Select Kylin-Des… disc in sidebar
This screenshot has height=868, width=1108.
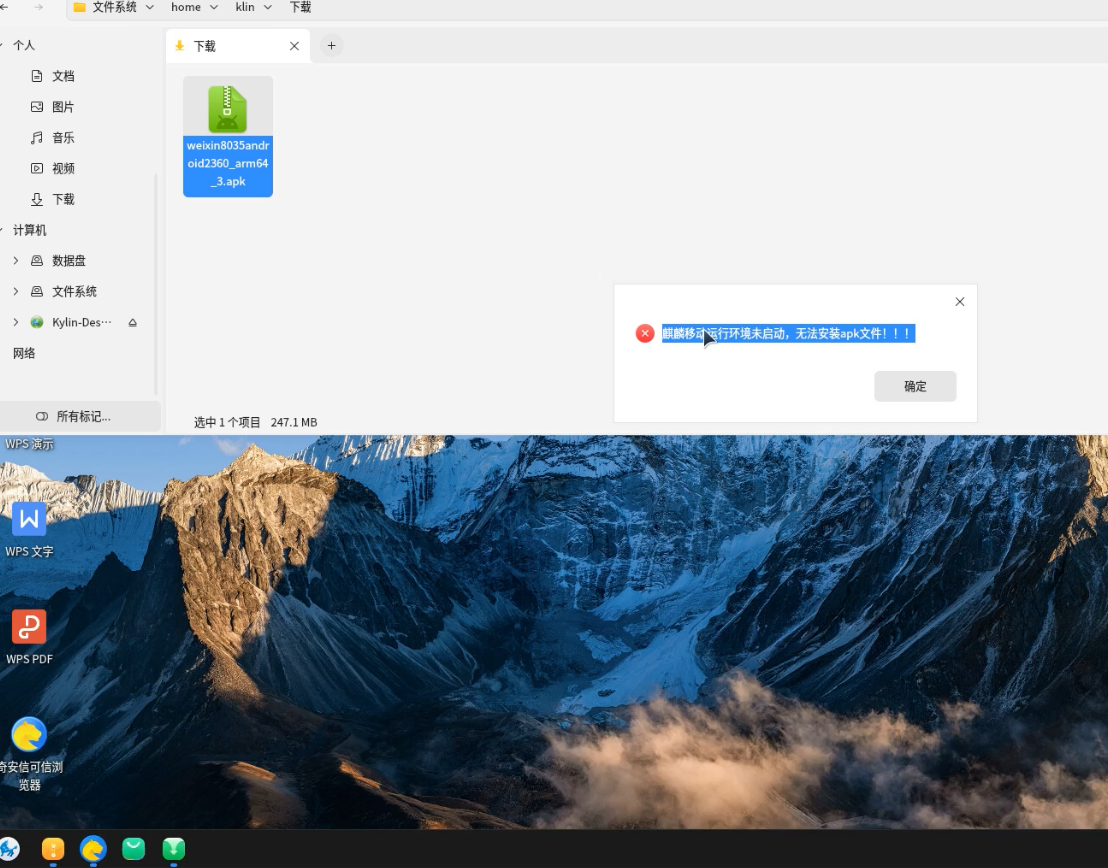pos(81,322)
